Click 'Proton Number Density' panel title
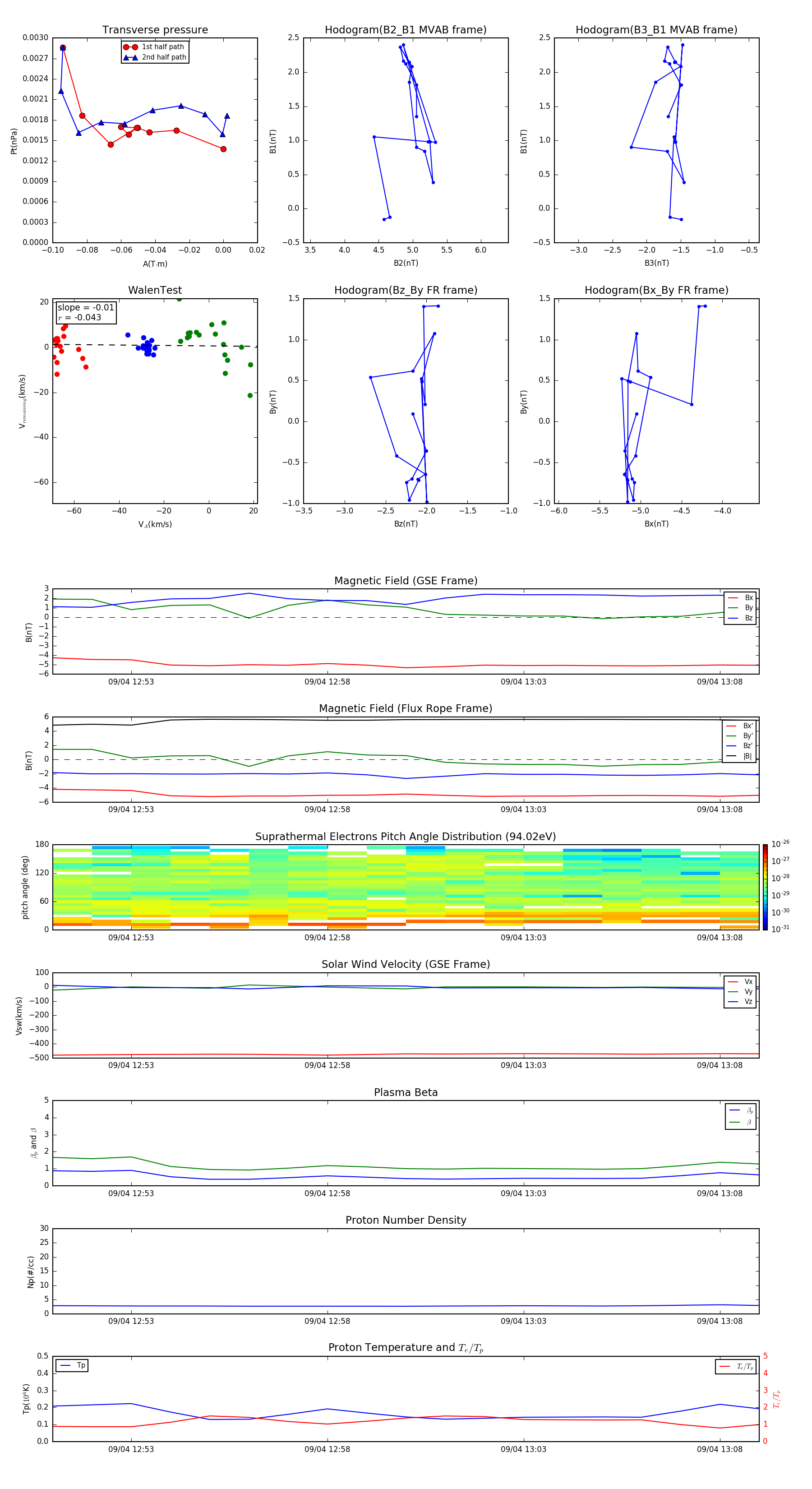This screenshot has height=1489, width=812. [x=406, y=1220]
